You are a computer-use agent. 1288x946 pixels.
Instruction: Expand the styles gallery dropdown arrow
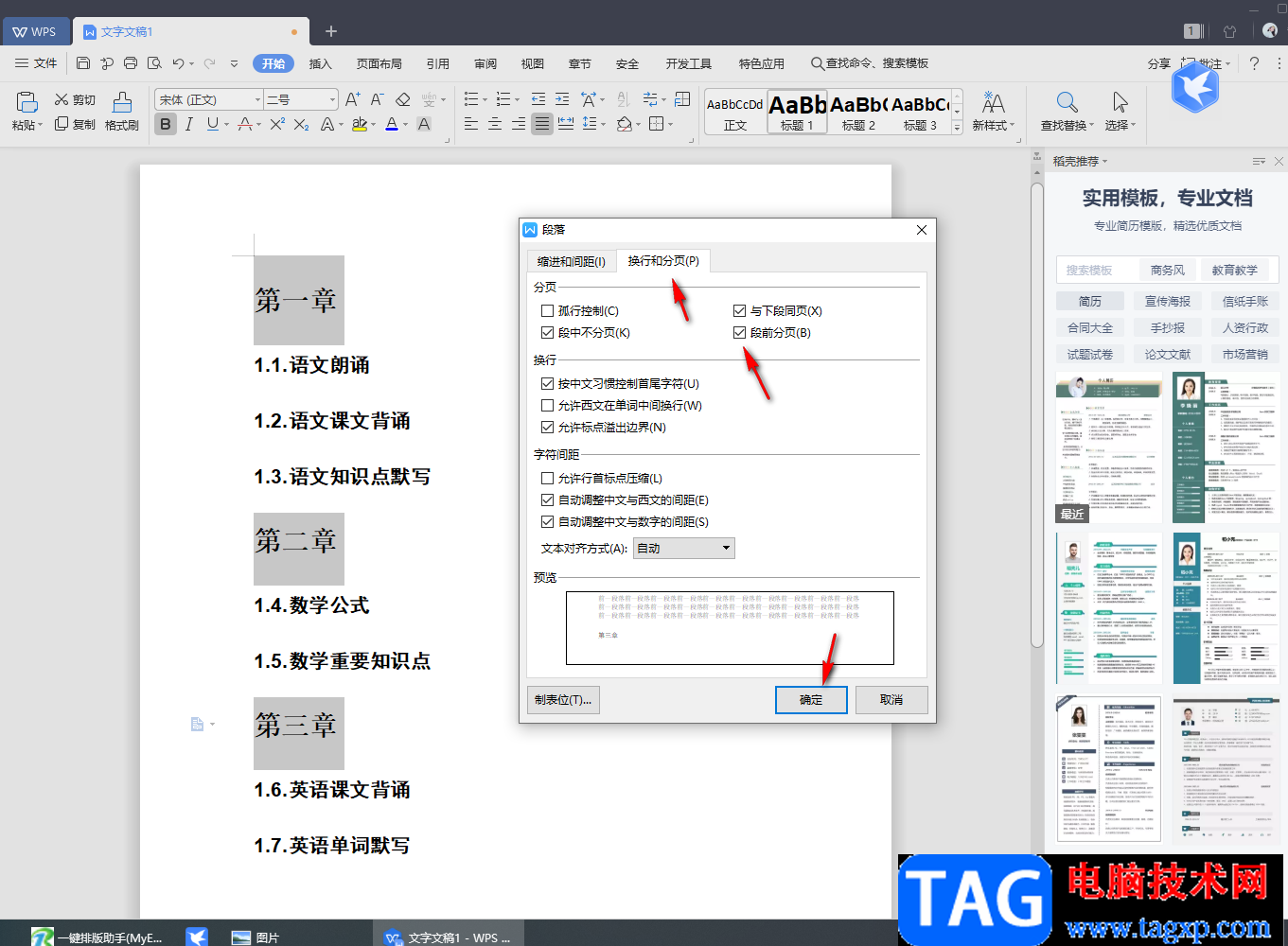(x=957, y=128)
